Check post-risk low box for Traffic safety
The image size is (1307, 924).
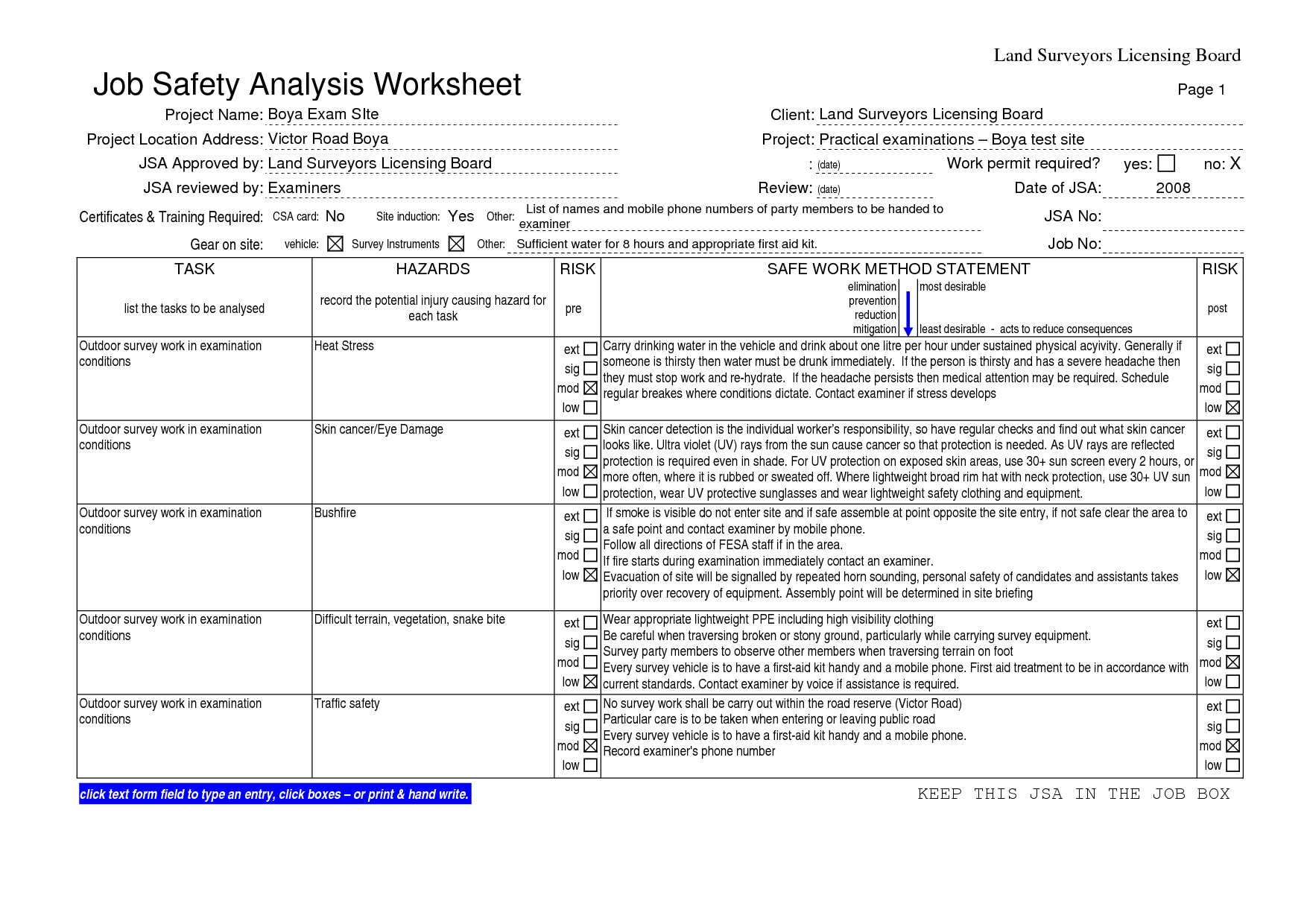pos(1233,765)
